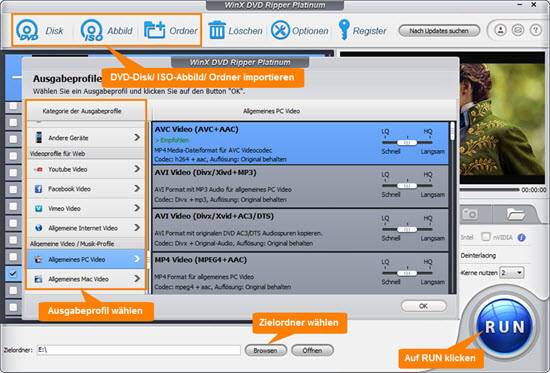Click the Vimeo Video icon
The image size is (550, 373).
39,208
